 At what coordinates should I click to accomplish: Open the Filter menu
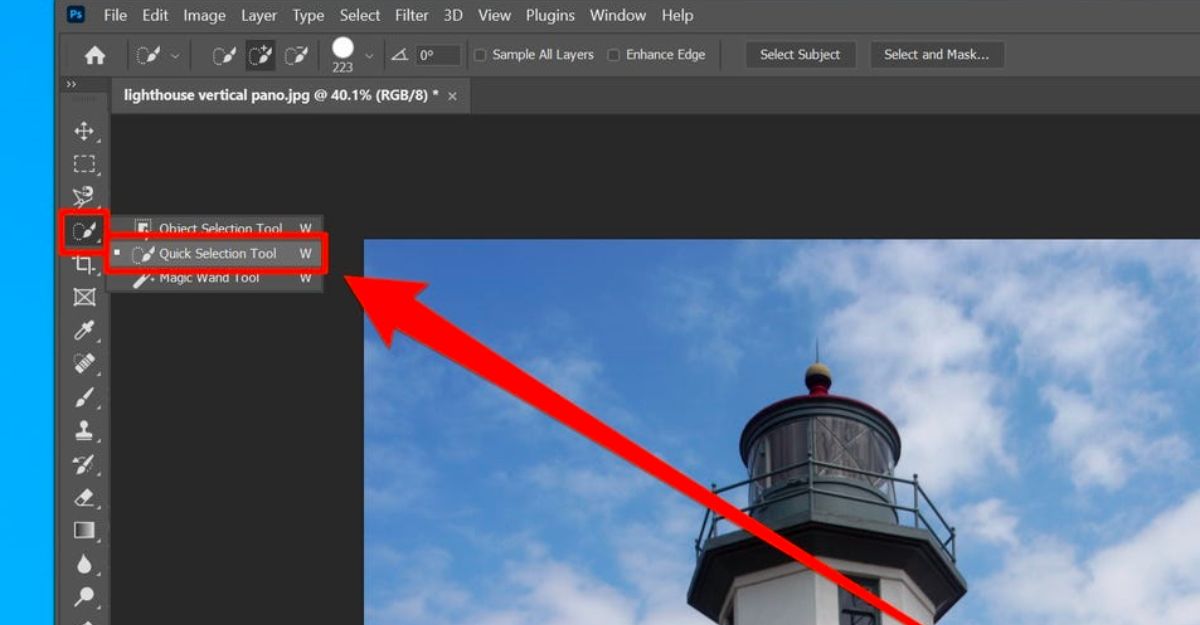413,15
